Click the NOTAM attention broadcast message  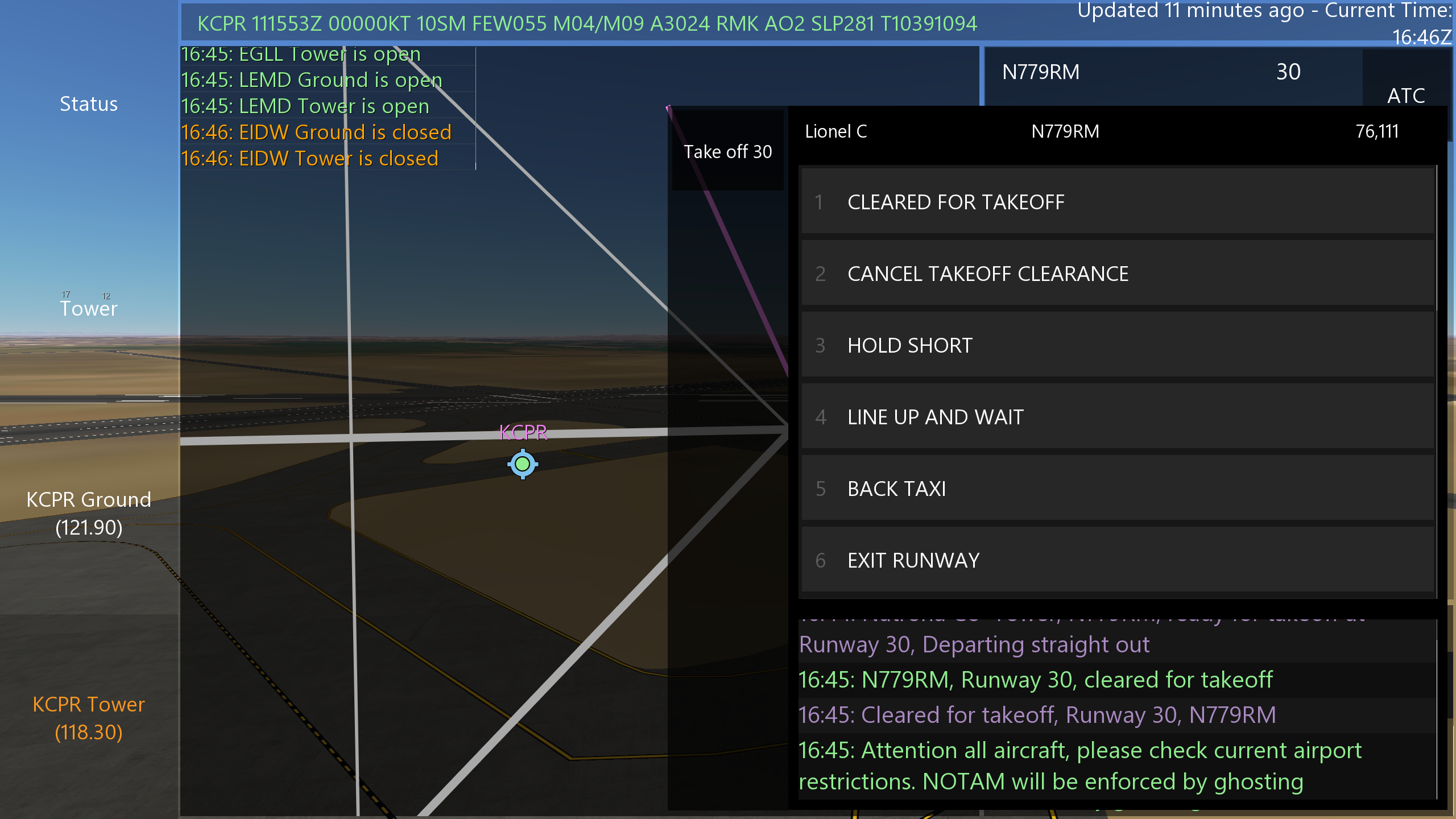coord(1081,766)
